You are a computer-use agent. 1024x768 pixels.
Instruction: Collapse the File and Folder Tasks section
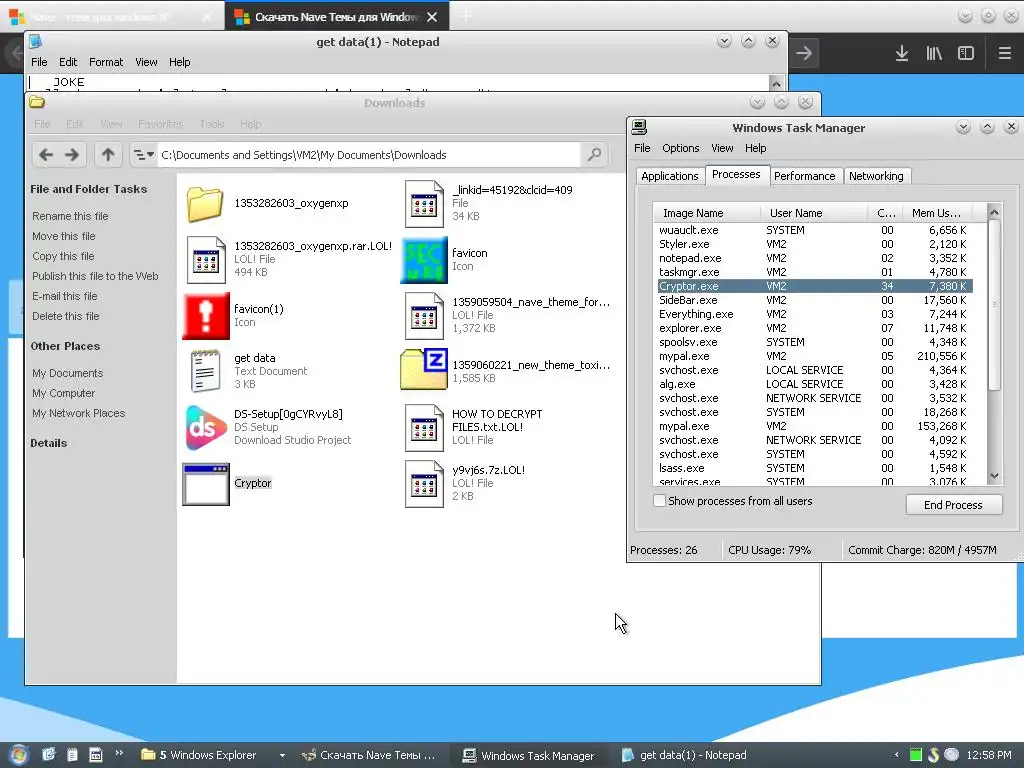88,189
